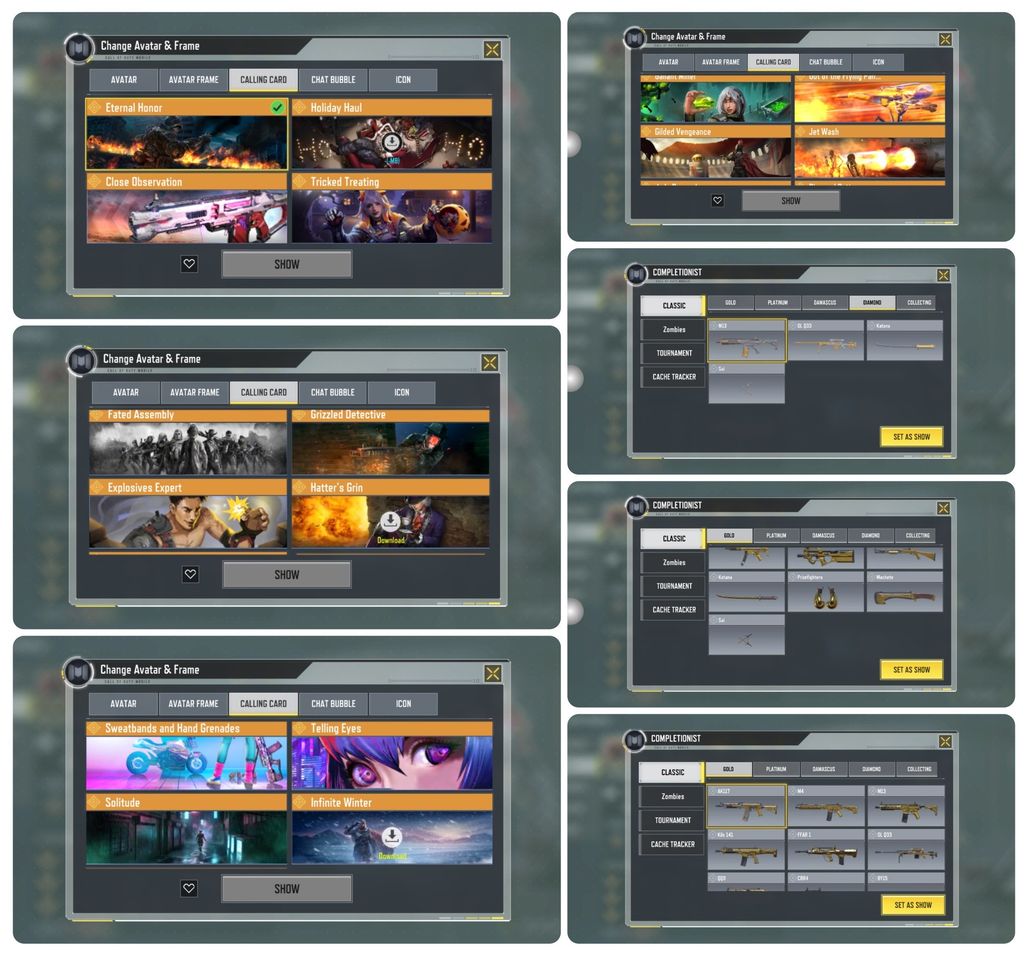Click SET AS SHOW in the Prizefighters window
The height and width of the screenshot is (956, 1028).
tap(912, 669)
